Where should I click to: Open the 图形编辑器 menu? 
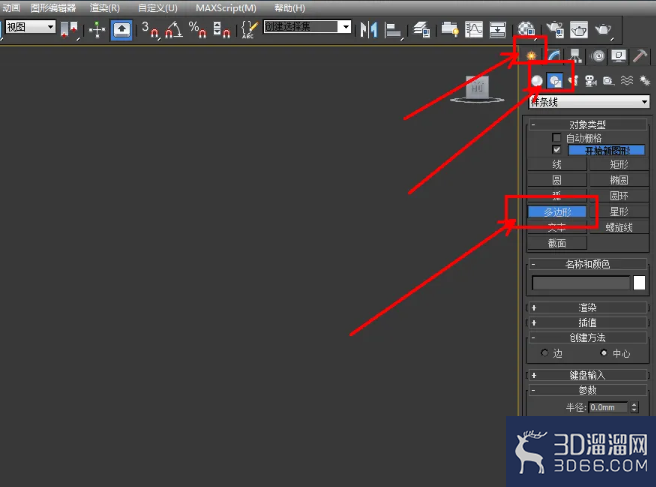click(53, 8)
